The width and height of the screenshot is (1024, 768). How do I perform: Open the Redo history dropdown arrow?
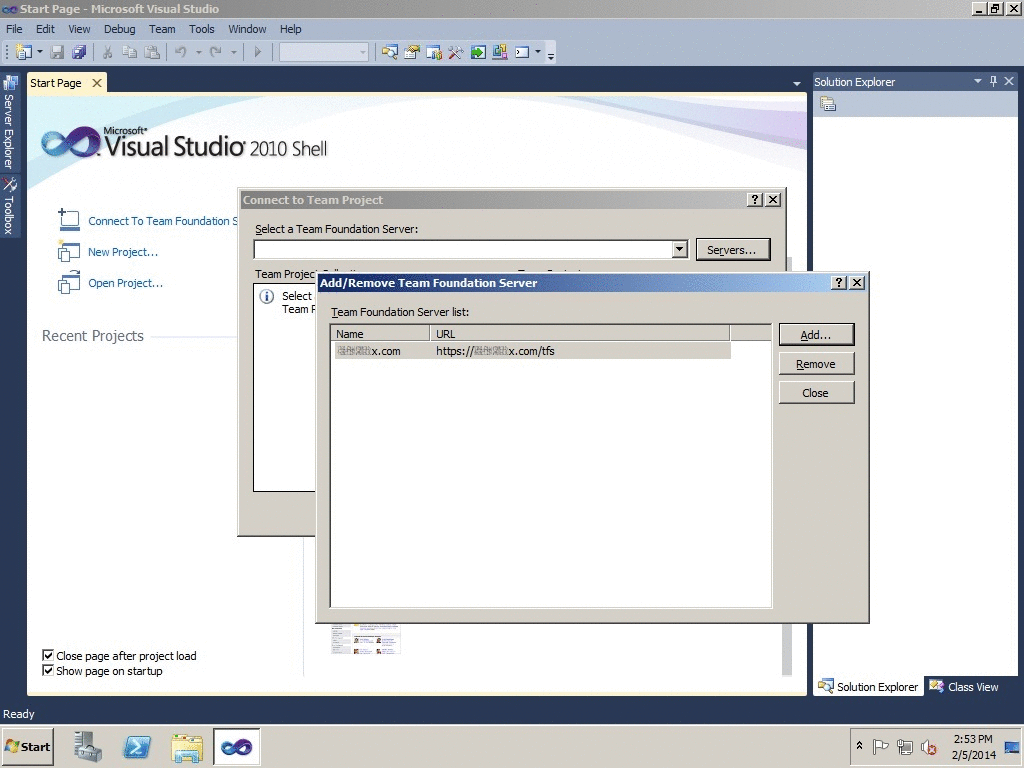233,52
